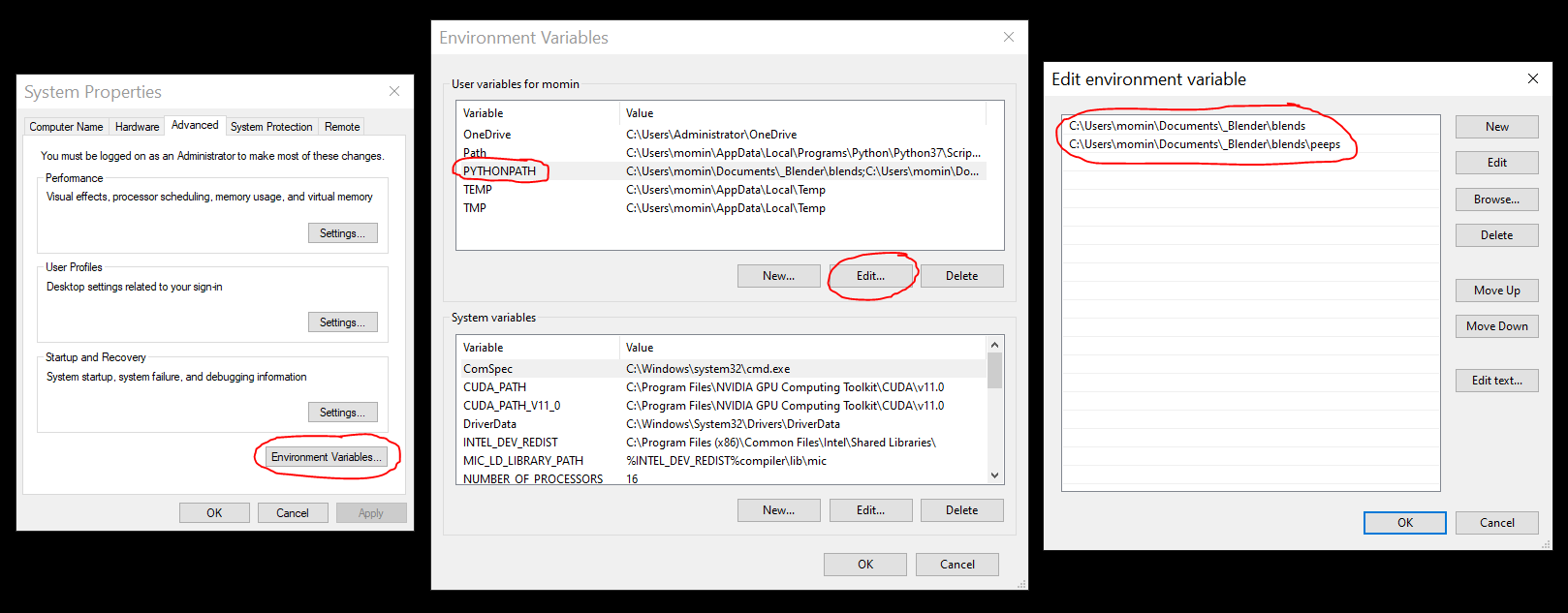This screenshot has width=1568, height=613.
Task: Close the System Properties window
Action: [394, 91]
